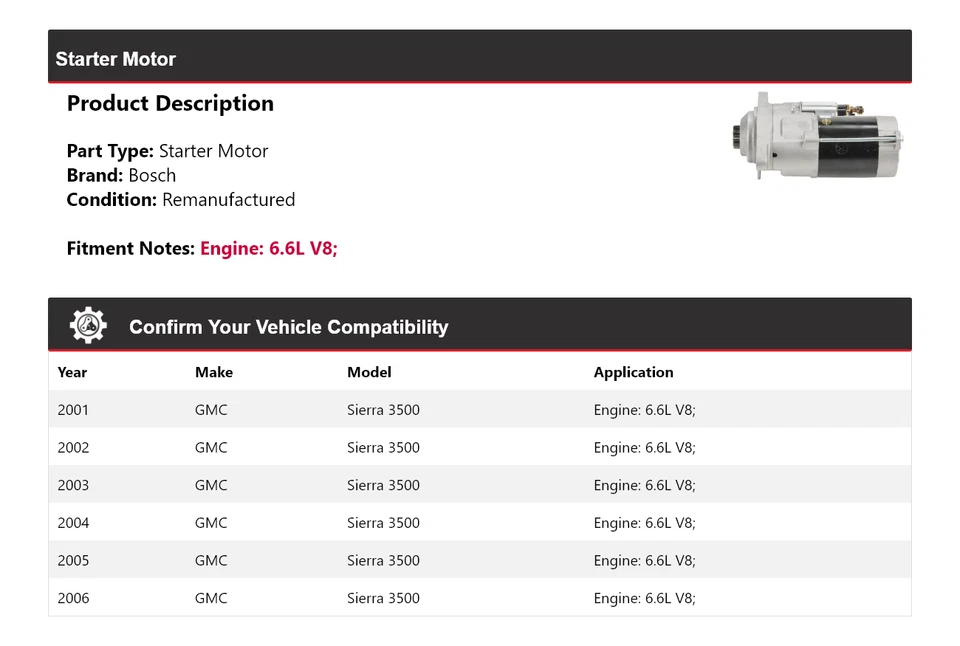Click the Application column header
960x646 pixels.
pos(633,372)
